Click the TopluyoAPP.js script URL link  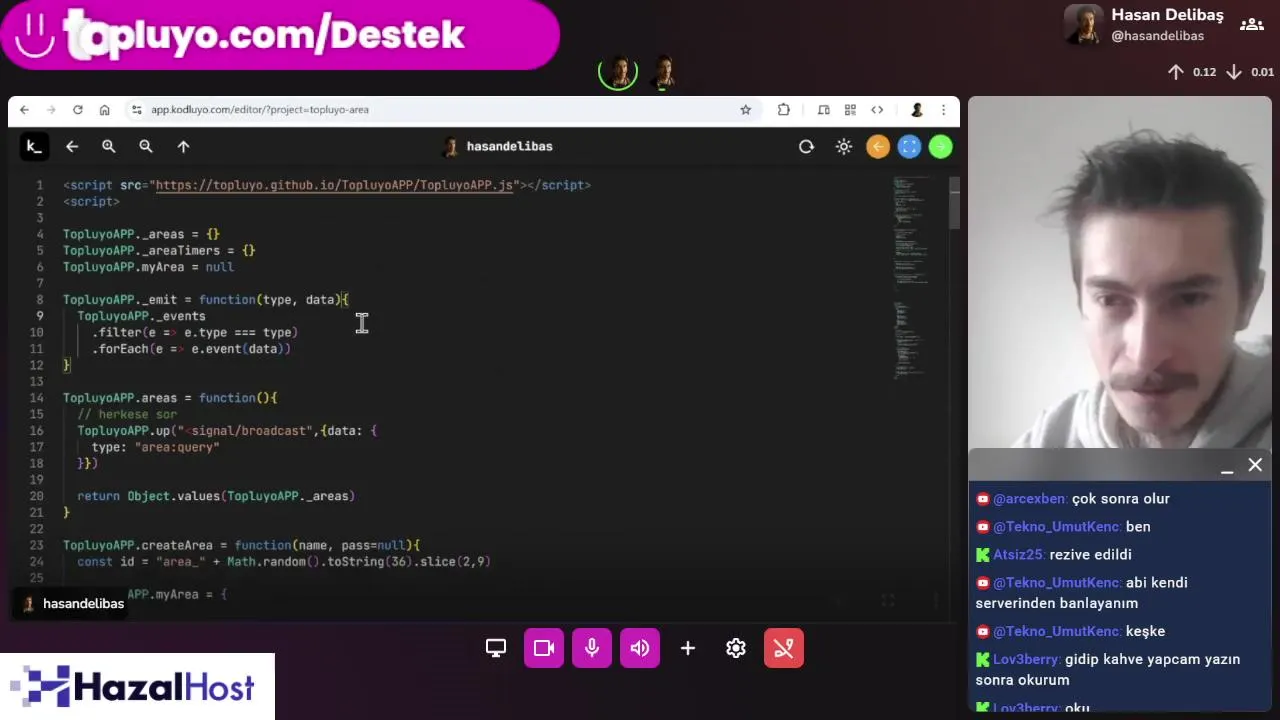[334, 185]
